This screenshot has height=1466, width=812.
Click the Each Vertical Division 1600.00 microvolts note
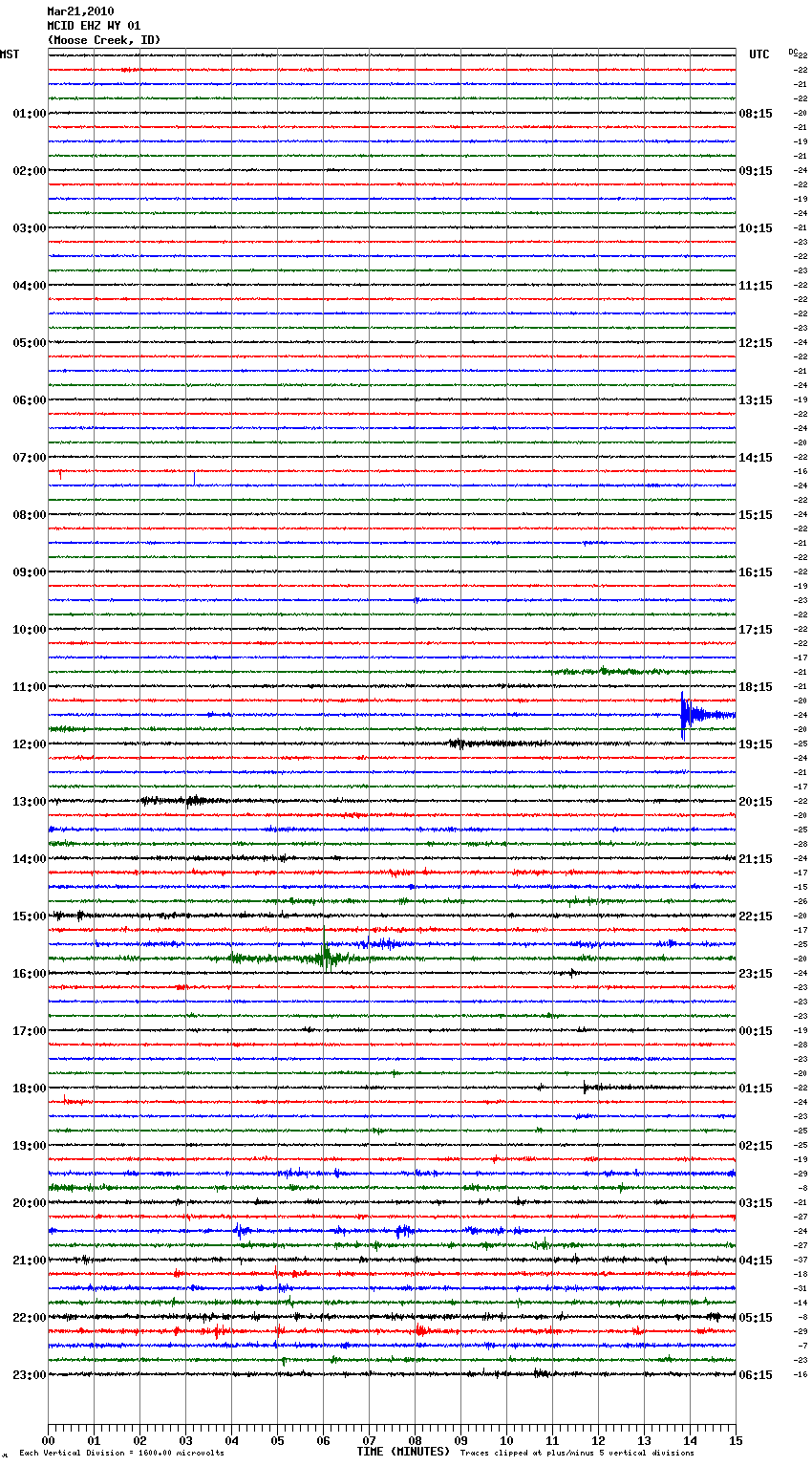(121, 1453)
